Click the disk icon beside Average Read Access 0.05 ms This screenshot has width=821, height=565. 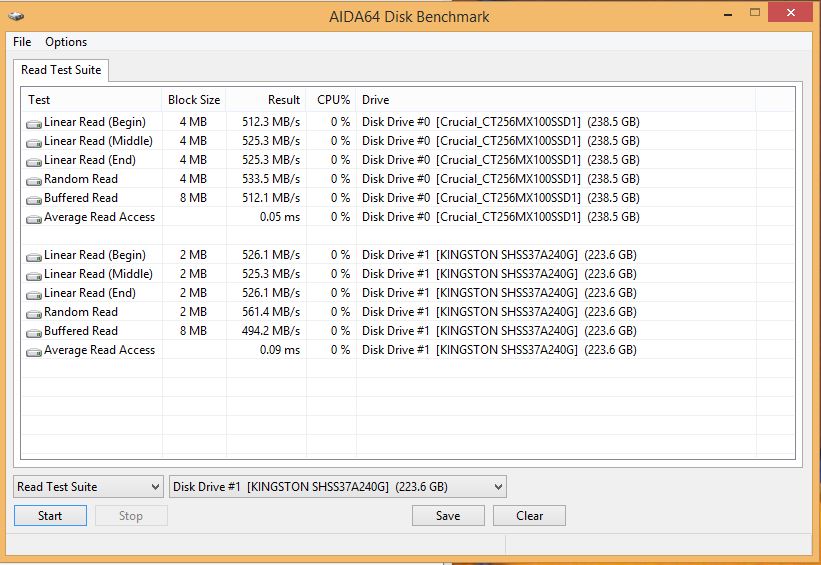34,219
